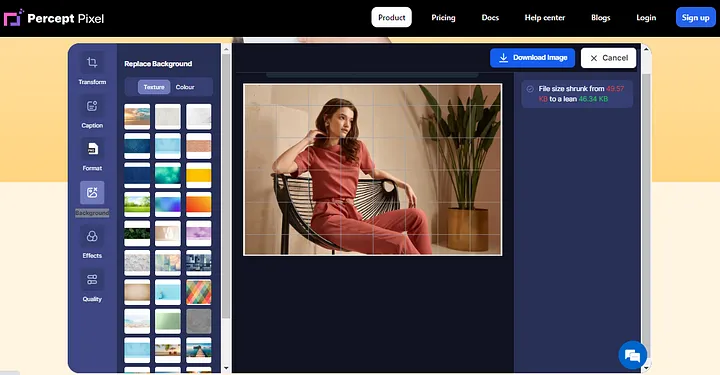Click the Percept Pixel logo
Viewport: 720px width, 375px height.
[54, 18]
